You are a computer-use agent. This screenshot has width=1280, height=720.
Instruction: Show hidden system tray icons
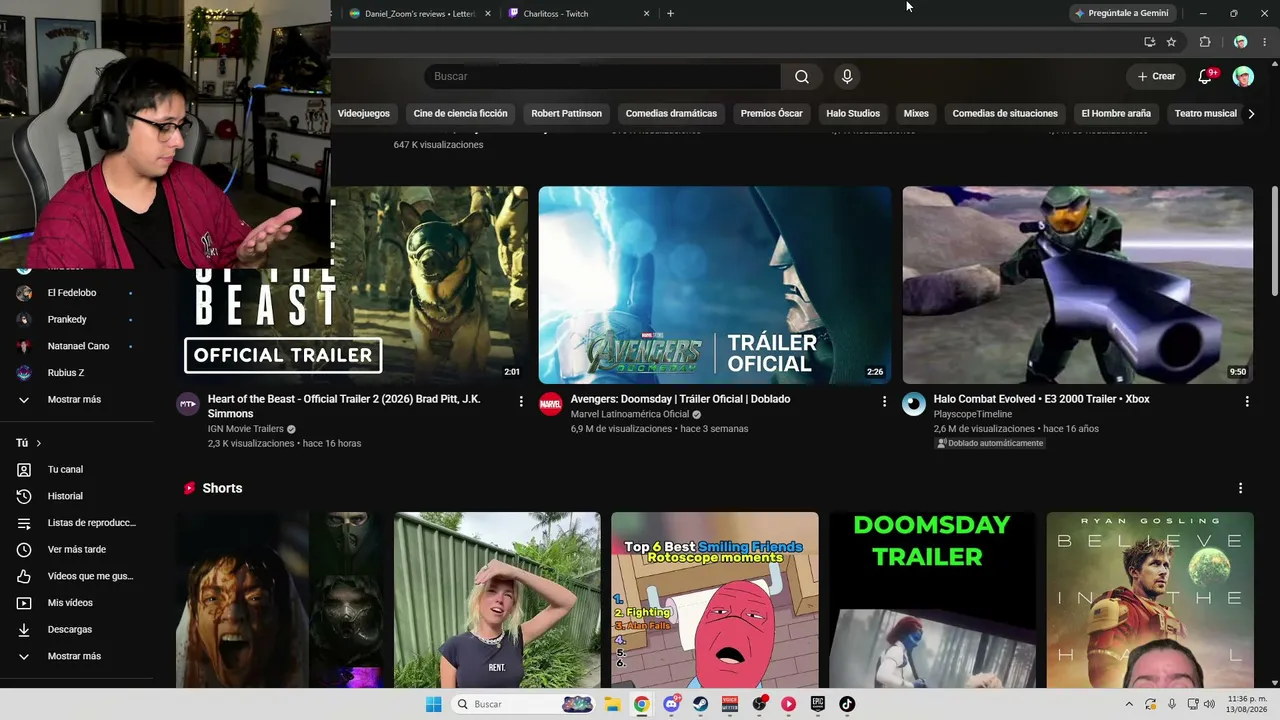point(1129,704)
